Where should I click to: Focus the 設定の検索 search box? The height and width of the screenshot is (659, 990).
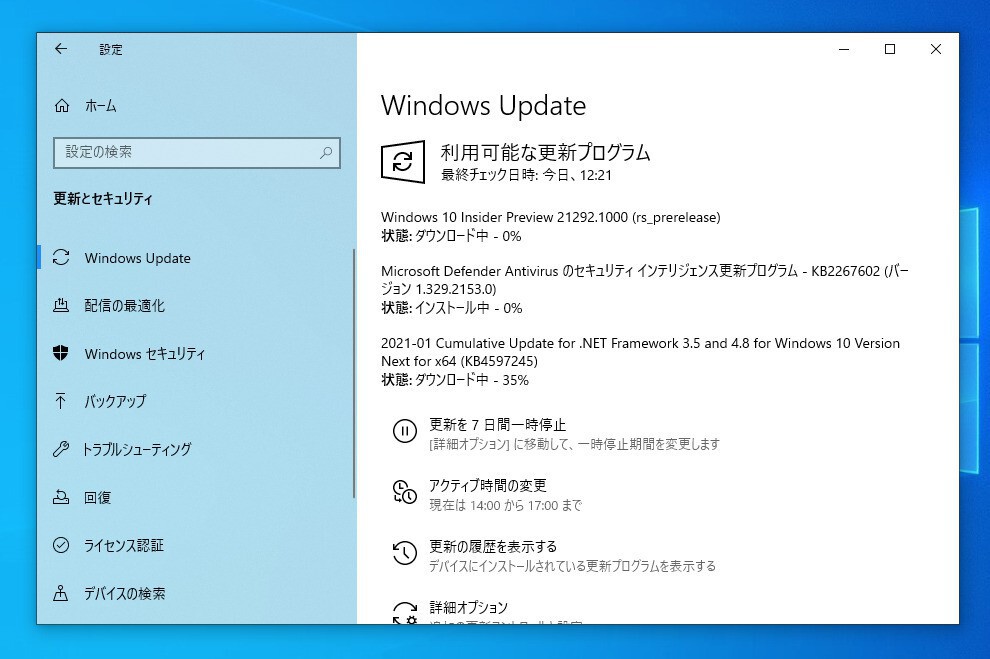[197, 153]
